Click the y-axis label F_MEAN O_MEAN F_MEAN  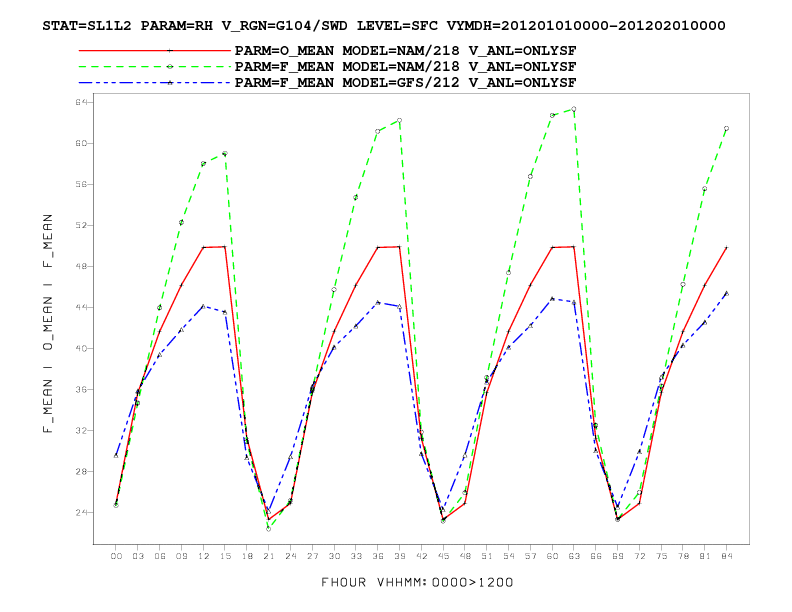coord(48,323)
